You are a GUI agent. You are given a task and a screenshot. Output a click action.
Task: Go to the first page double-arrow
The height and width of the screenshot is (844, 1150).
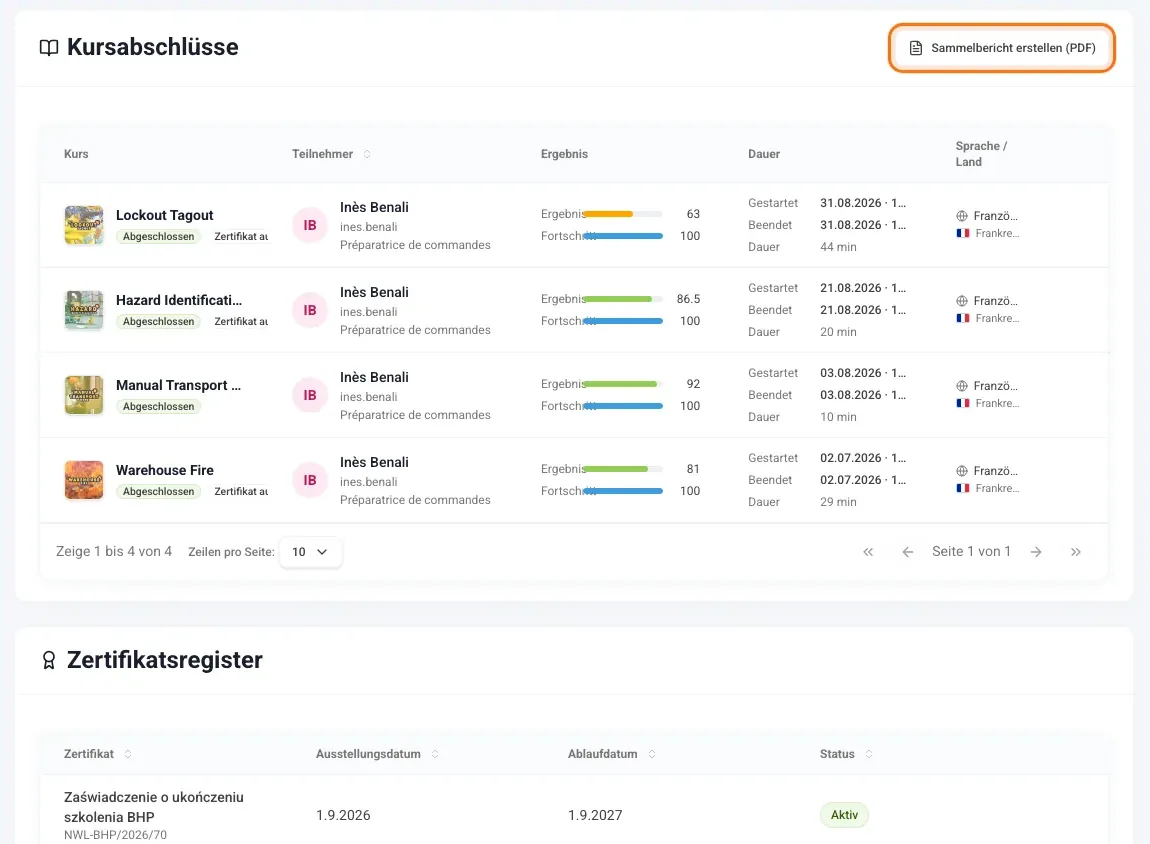[868, 552]
